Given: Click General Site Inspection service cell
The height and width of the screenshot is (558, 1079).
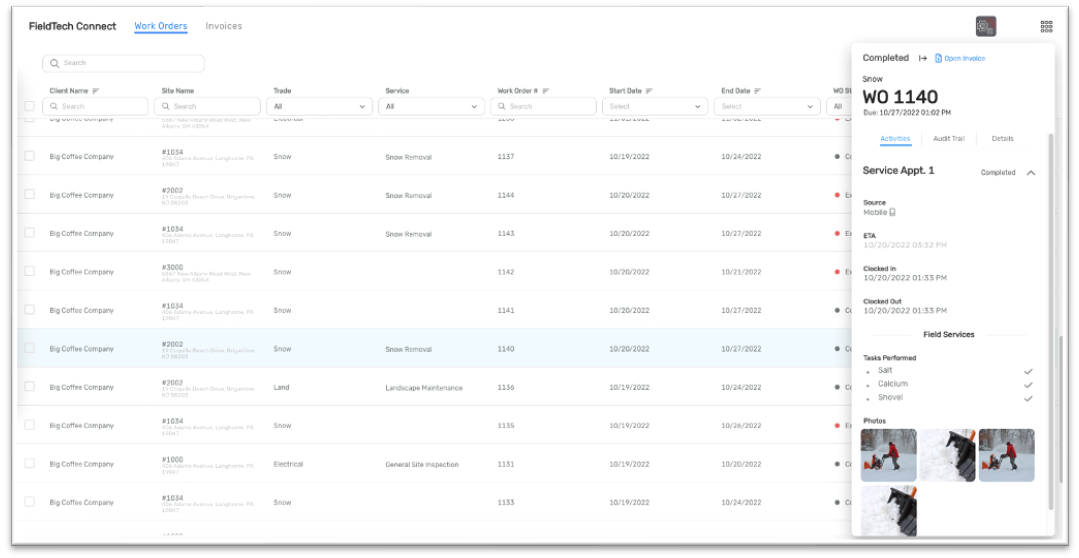Looking at the screenshot, I should point(422,464).
